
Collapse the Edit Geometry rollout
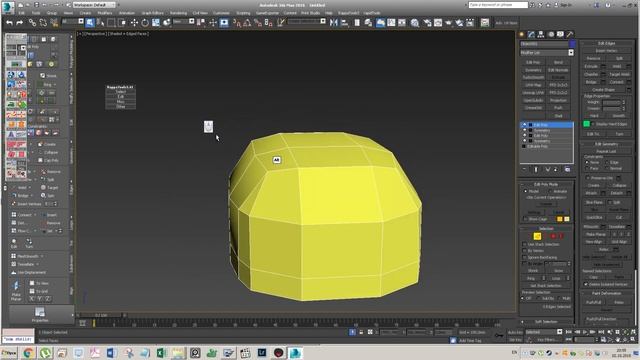tap(606, 144)
